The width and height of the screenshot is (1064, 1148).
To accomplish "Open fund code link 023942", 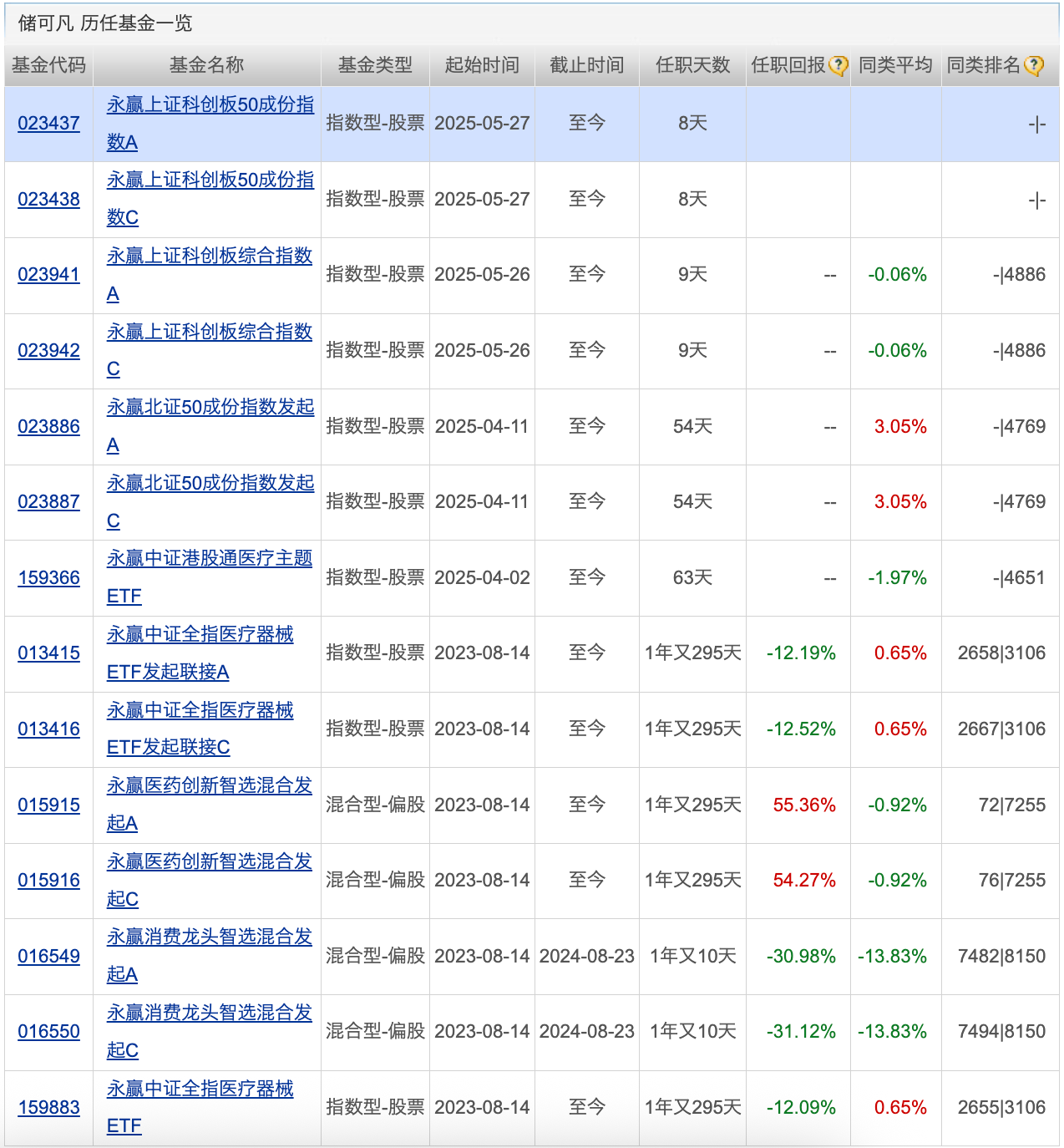I will 49,351.
